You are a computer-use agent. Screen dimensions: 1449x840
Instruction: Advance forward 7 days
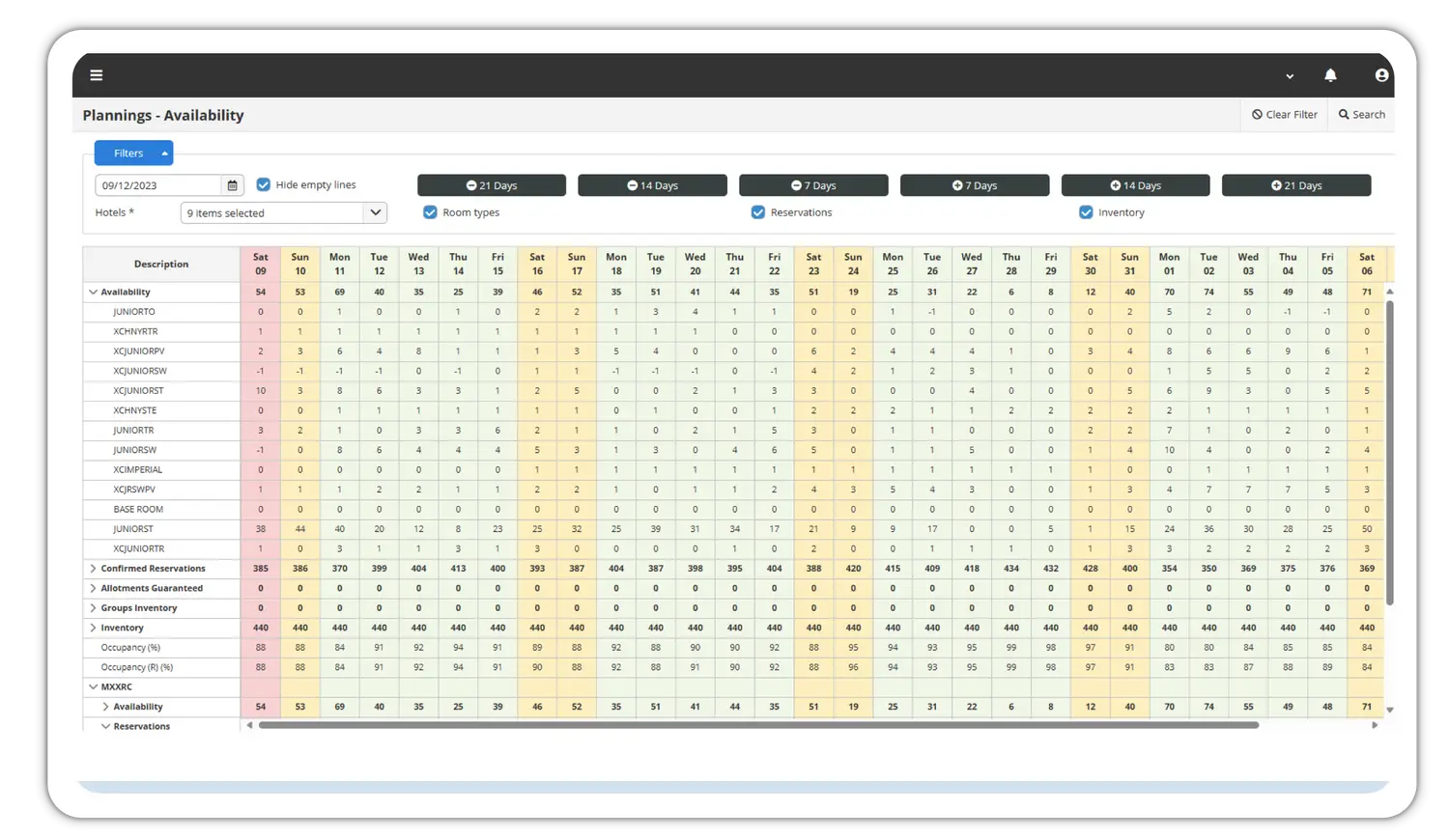(x=974, y=185)
